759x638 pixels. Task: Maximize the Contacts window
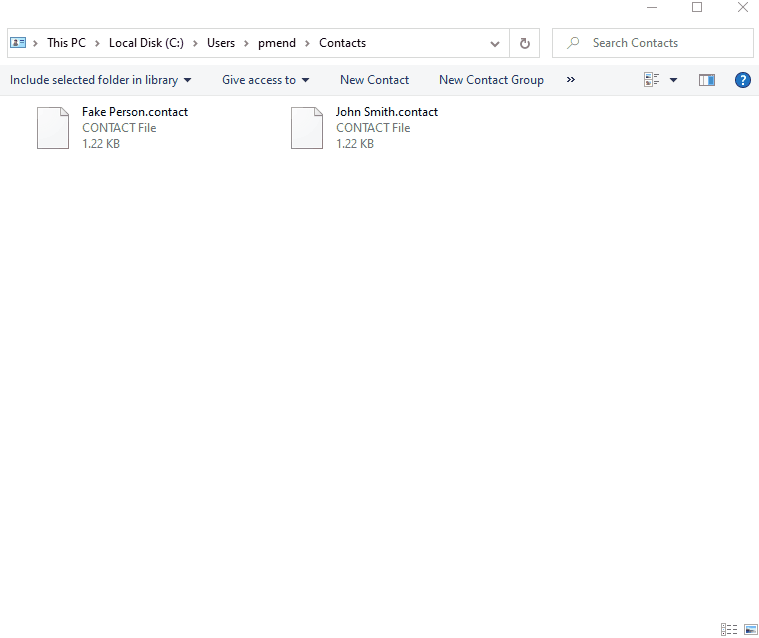pos(697,7)
